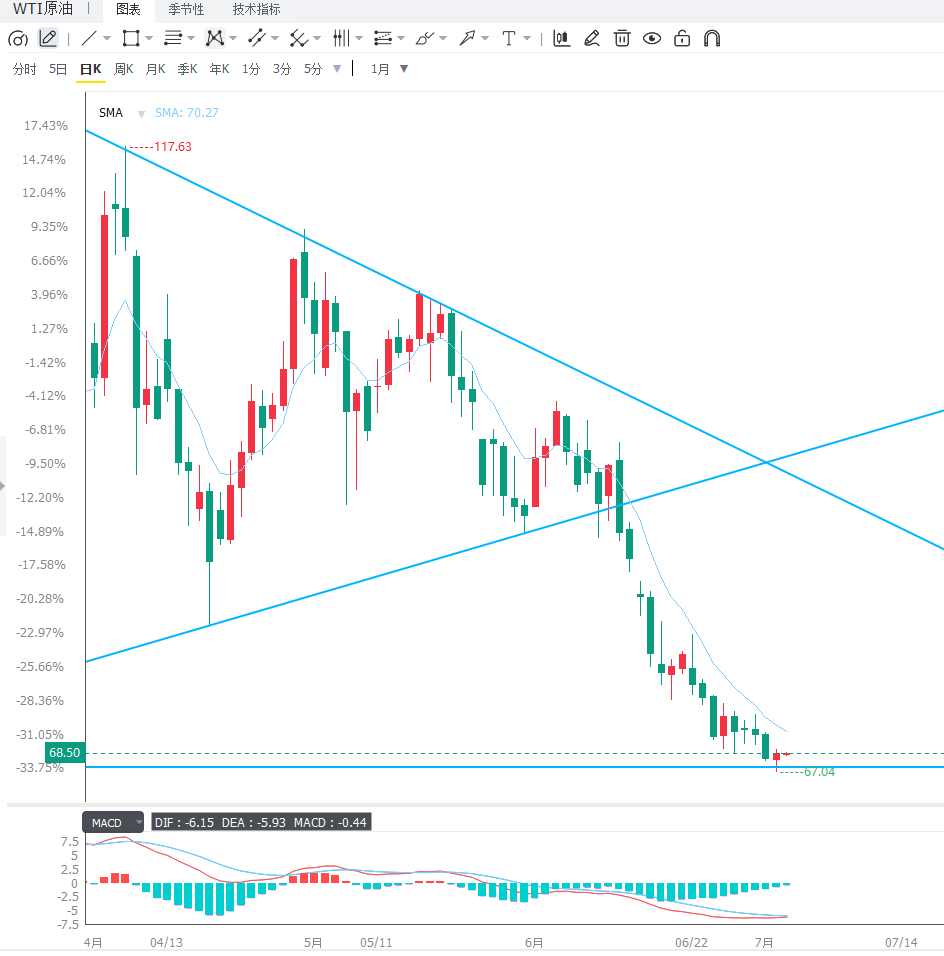
Task: Click the 68.50 current price label
Action: (x=65, y=752)
